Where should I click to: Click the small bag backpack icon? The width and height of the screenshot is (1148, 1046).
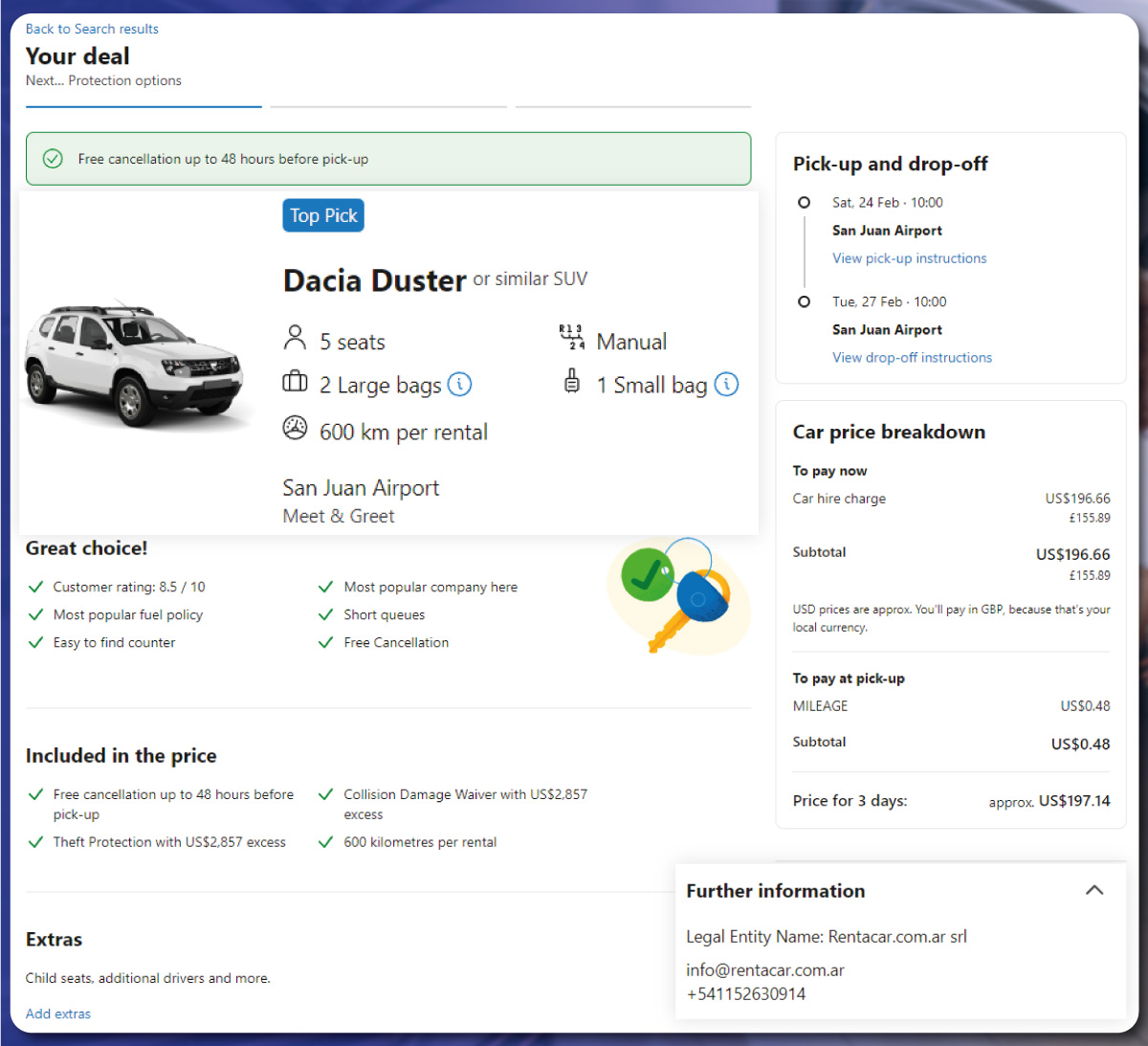coord(572,382)
